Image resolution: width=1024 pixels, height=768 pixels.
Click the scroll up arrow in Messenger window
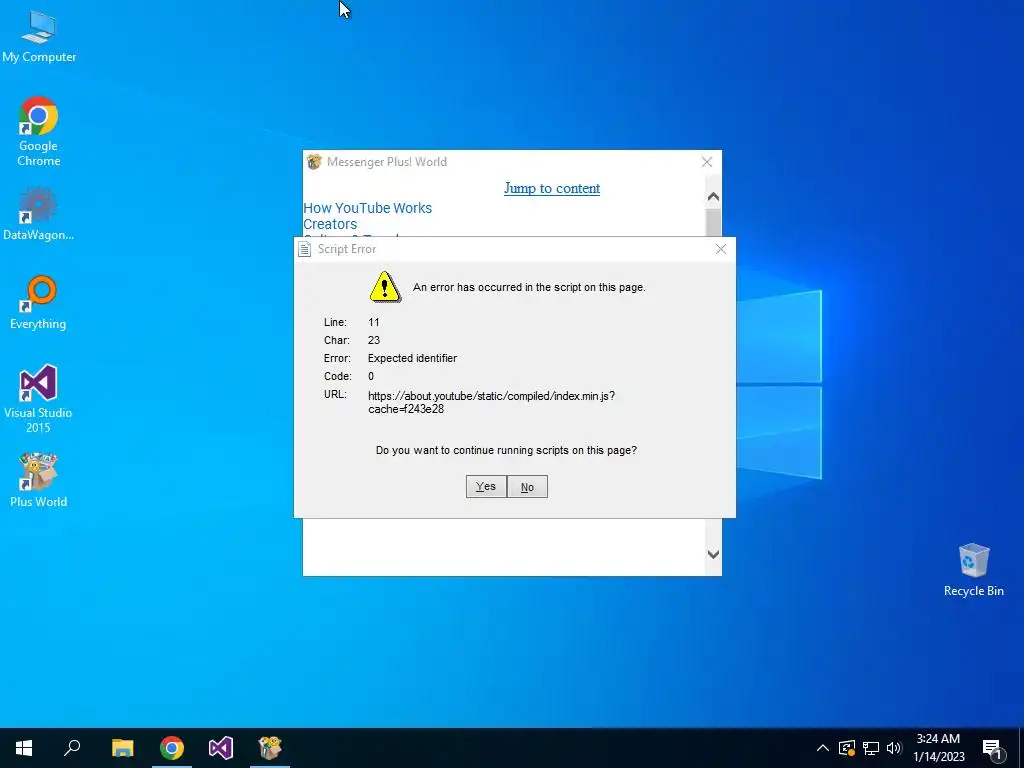(x=713, y=197)
